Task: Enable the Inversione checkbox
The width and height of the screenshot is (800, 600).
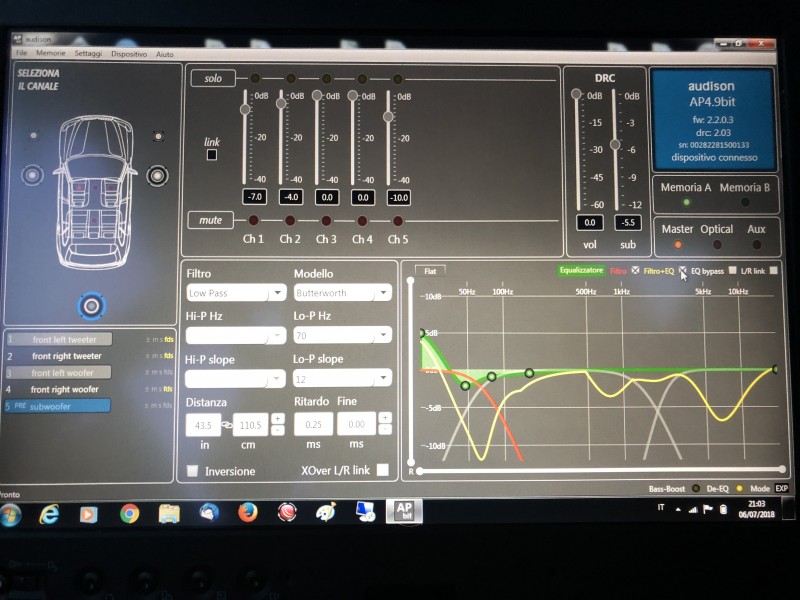Action: [x=192, y=470]
